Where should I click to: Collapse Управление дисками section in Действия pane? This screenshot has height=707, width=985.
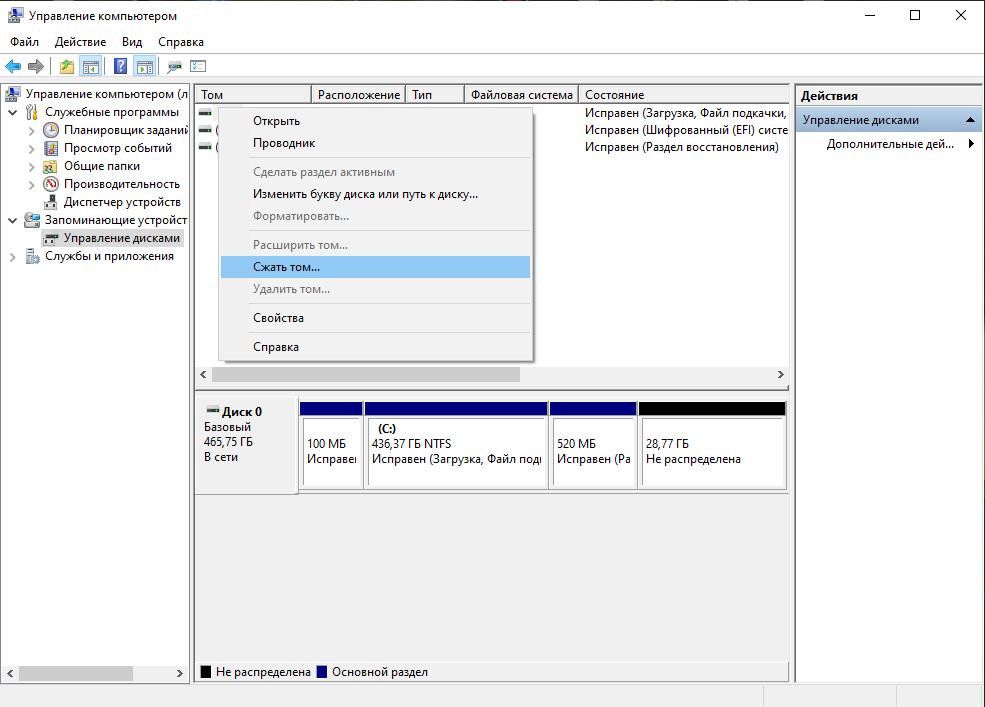pyautogui.click(x=970, y=119)
